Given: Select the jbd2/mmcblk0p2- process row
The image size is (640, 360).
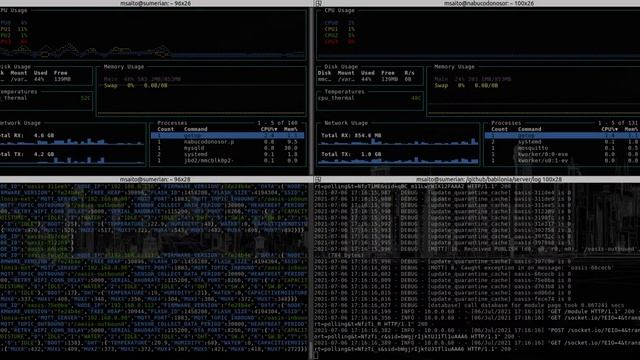Looking at the screenshot, I should coord(227,160).
